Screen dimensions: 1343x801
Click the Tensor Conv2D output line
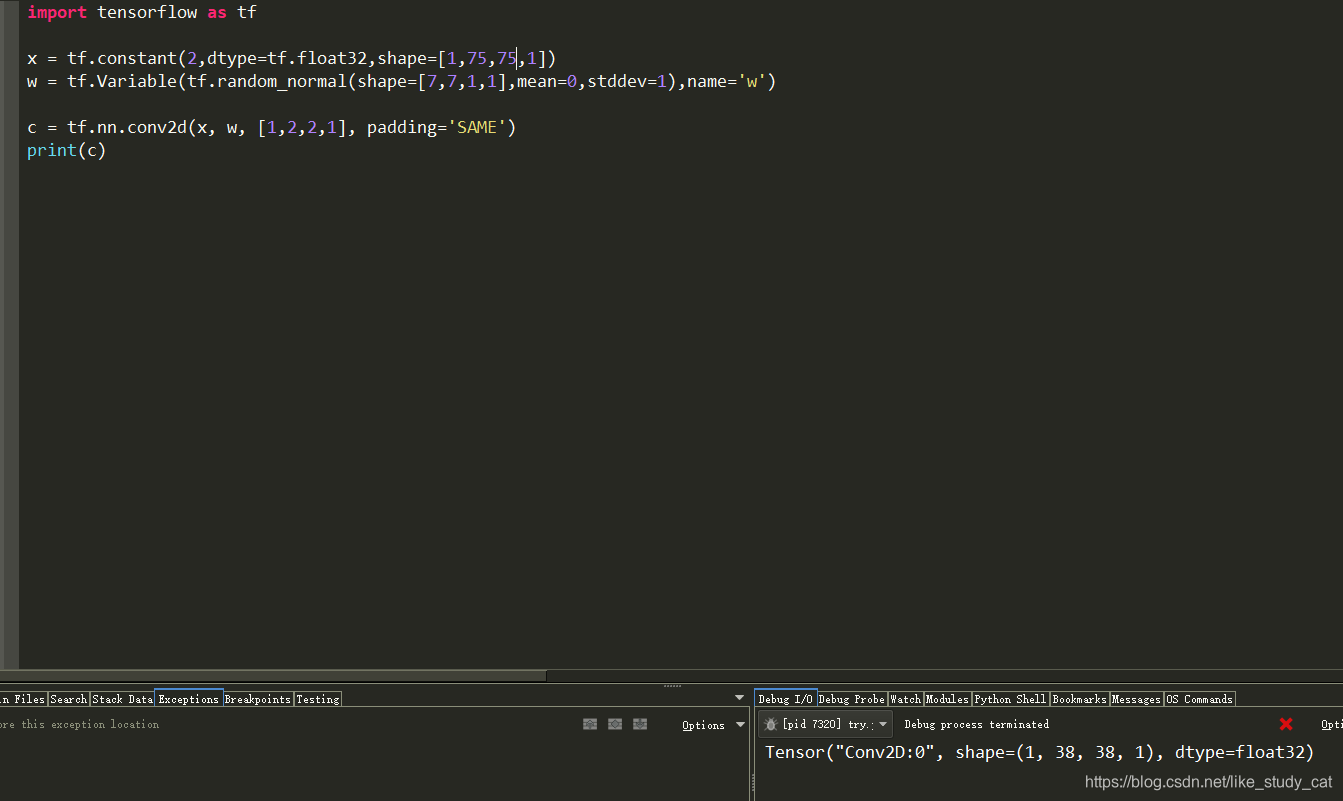[1039, 752]
